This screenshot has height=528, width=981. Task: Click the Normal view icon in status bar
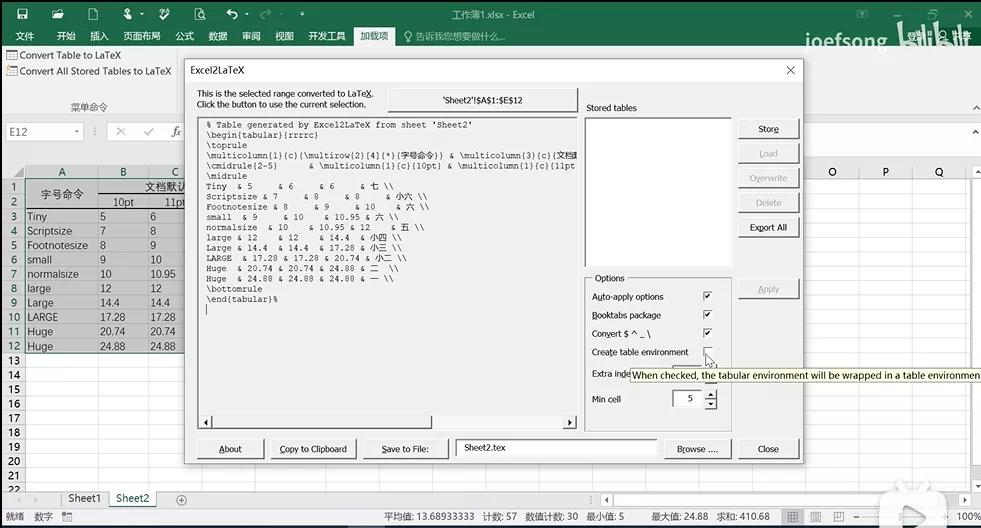(x=792, y=517)
